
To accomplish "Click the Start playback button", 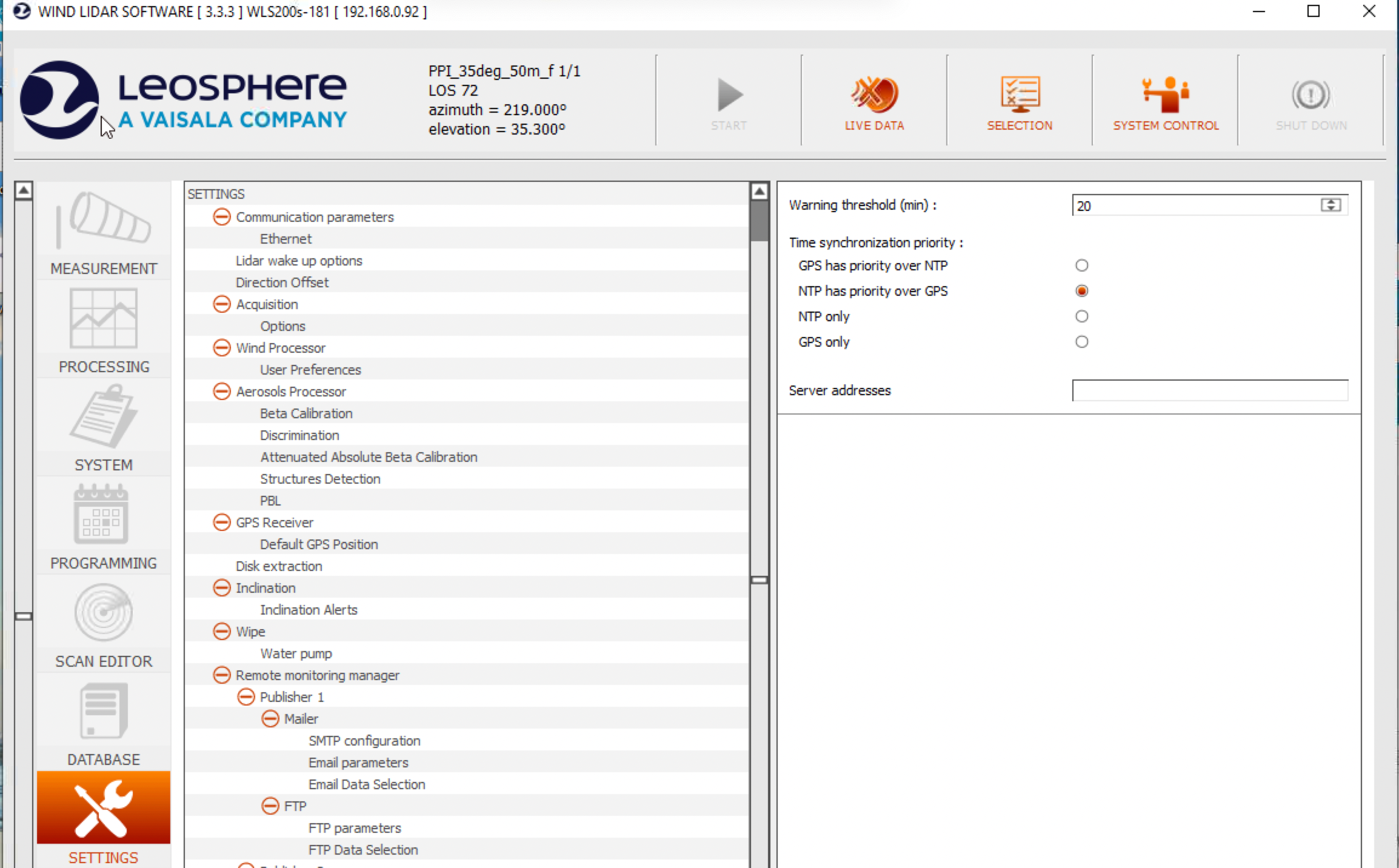I will tap(729, 102).
